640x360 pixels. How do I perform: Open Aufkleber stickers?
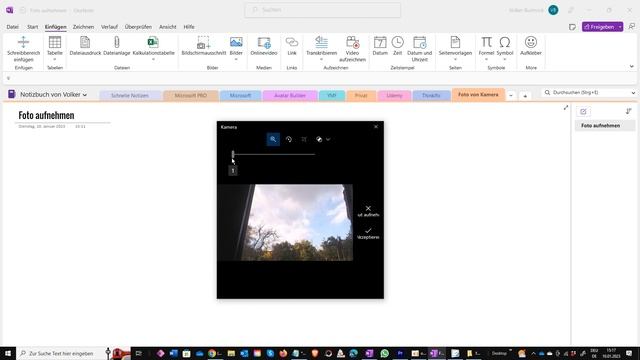[531, 42]
